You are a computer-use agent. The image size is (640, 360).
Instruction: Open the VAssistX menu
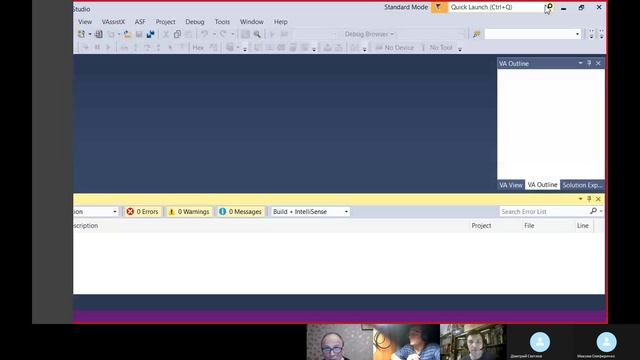(x=113, y=22)
